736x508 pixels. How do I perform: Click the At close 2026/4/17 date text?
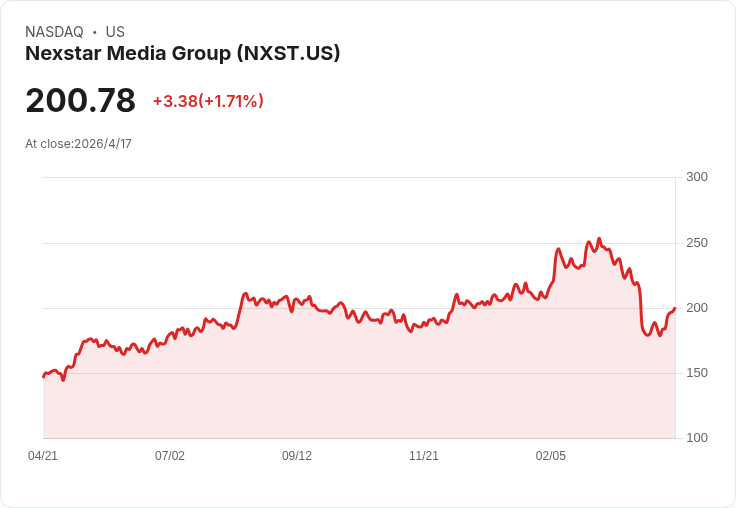click(x=78, y=143)
